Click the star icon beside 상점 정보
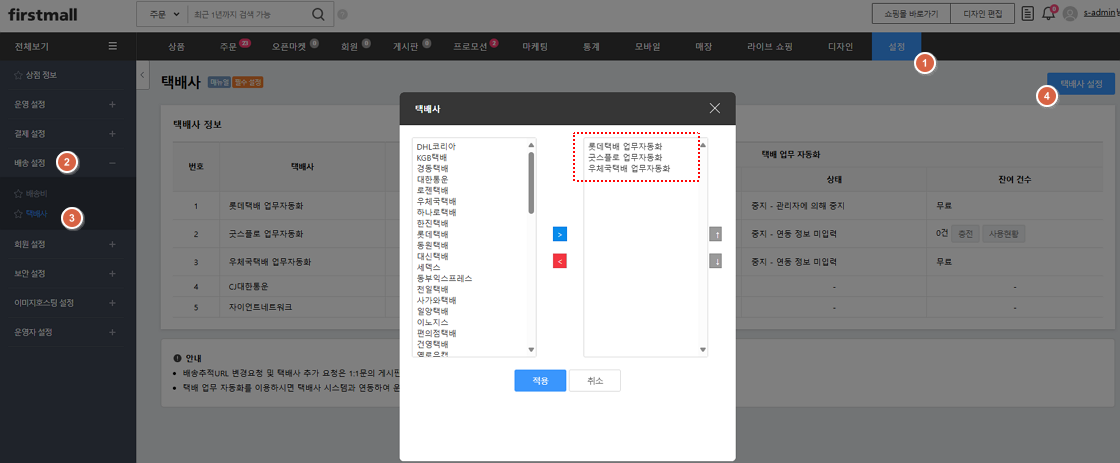1120x463 pixels. coord(18,75)
